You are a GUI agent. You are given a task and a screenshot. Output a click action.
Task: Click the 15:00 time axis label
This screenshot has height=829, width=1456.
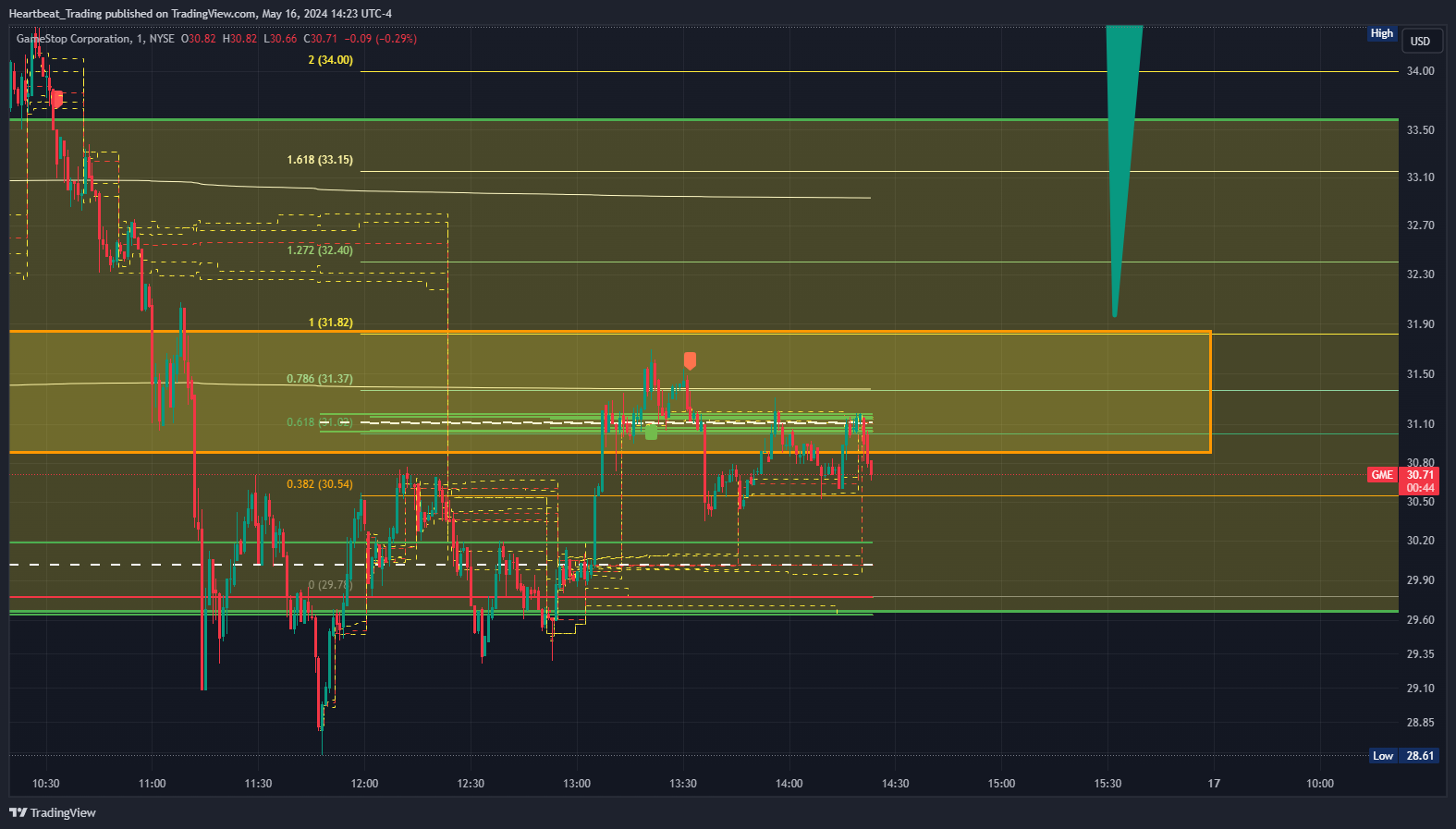(1001, 784)
